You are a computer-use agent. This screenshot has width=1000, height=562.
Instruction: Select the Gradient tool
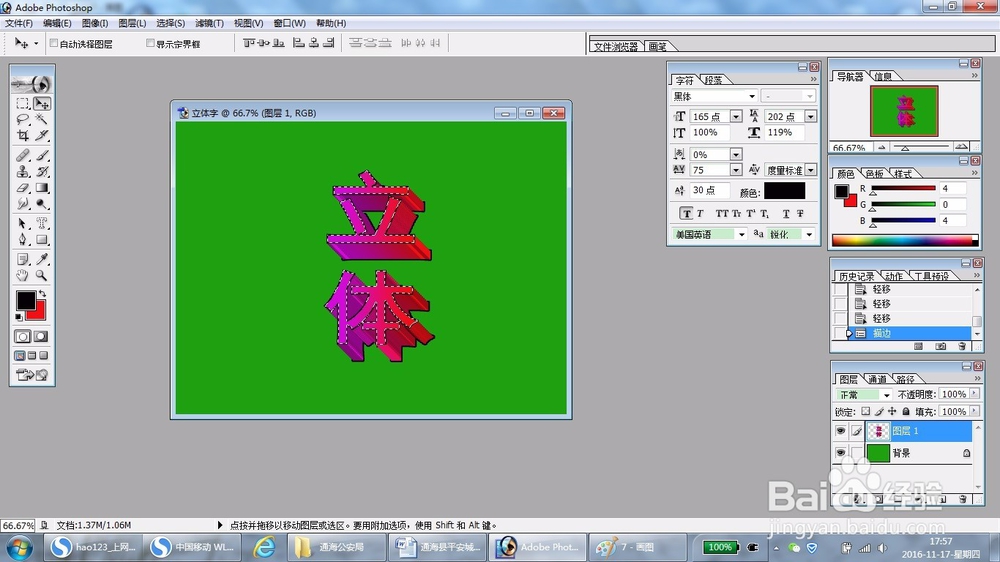42,188
